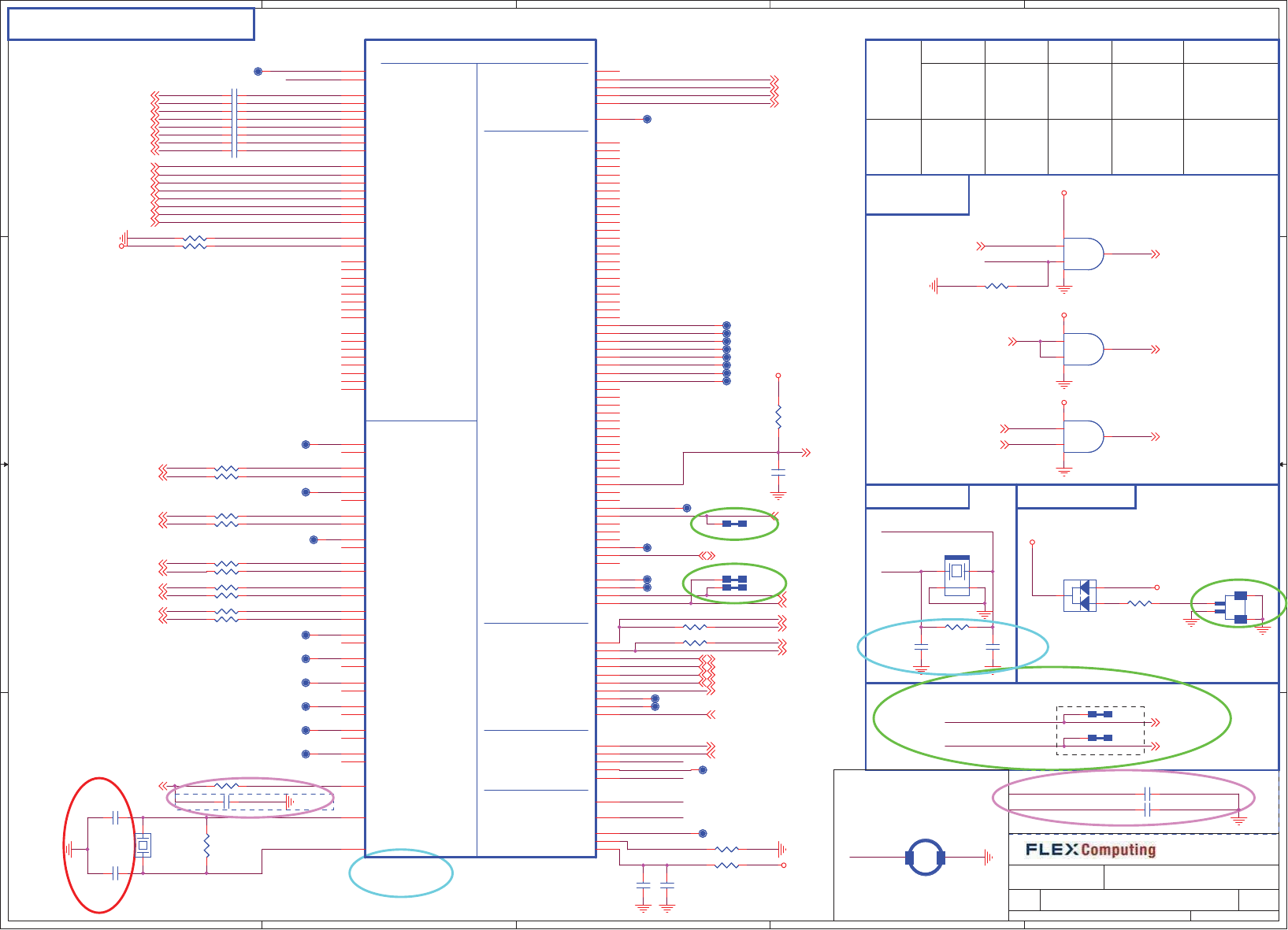
Task: Select the AND gate with grounded resistor input
Action: [x=1083, y=254]
